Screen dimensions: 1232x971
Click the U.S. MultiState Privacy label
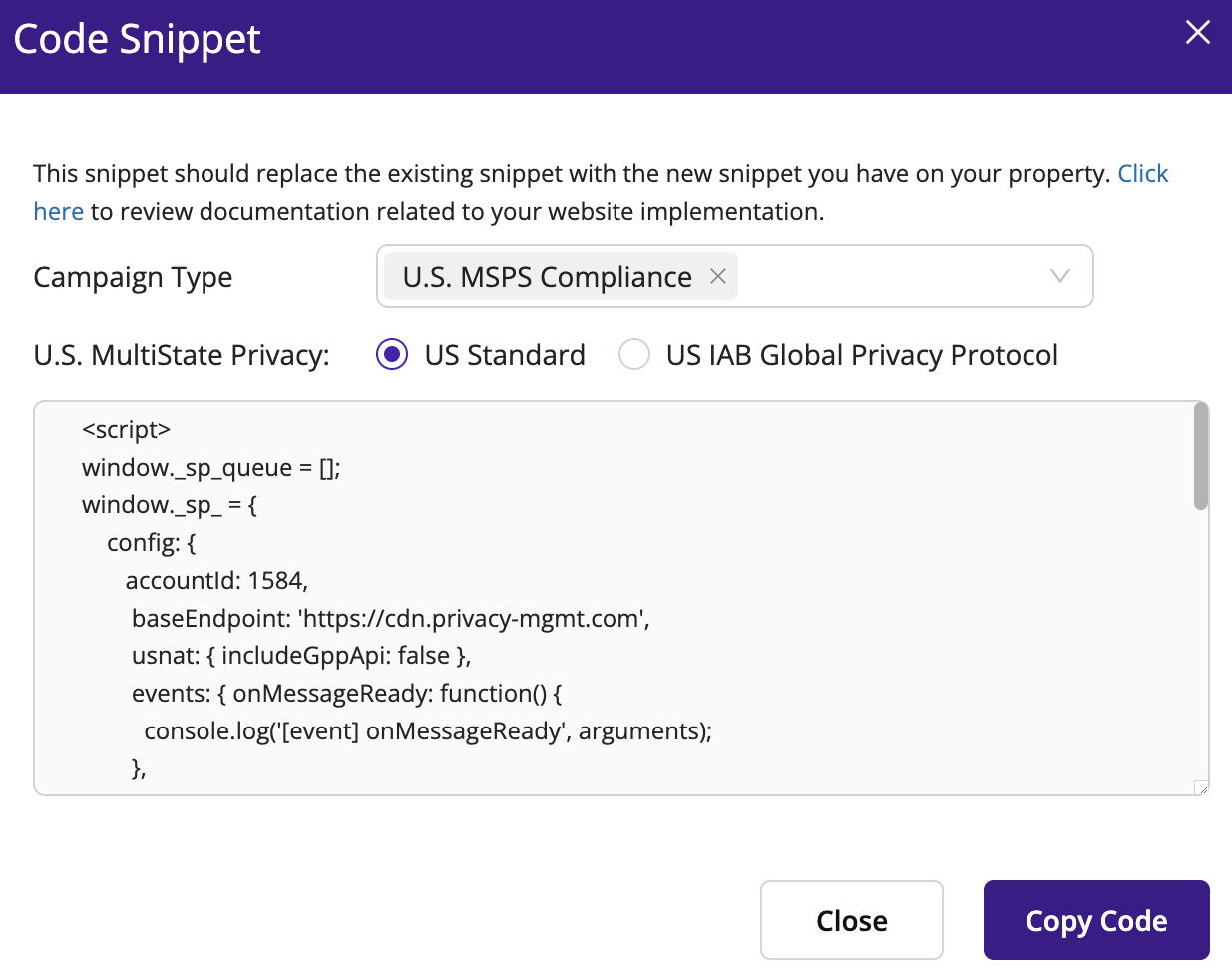click(x=182, y=355)
